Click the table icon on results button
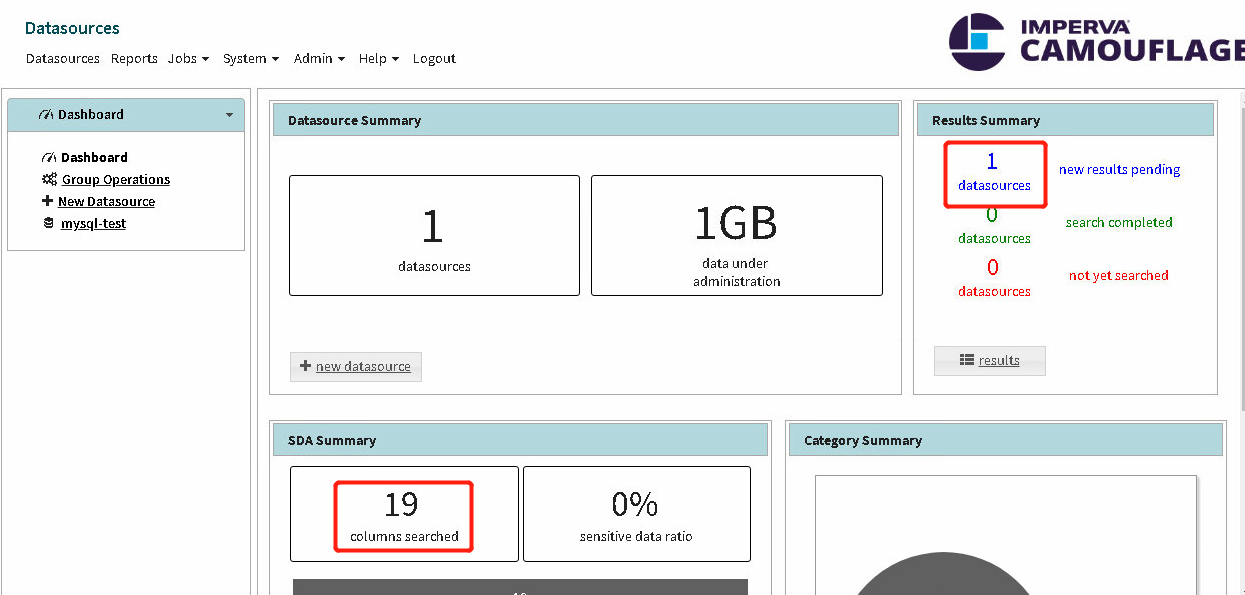 (966, 360)
